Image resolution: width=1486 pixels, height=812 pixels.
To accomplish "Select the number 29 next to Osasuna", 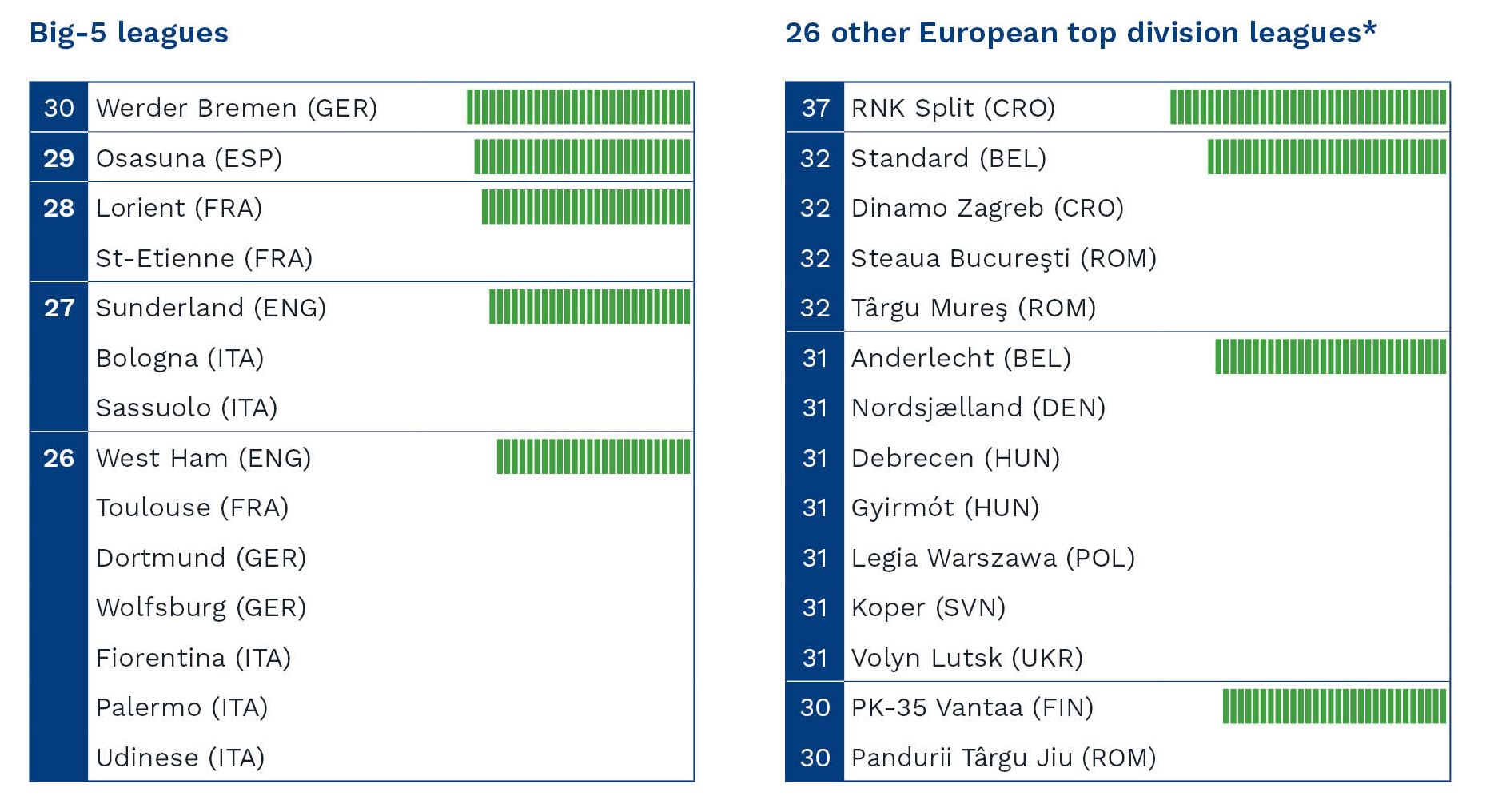I will (58, 158).
